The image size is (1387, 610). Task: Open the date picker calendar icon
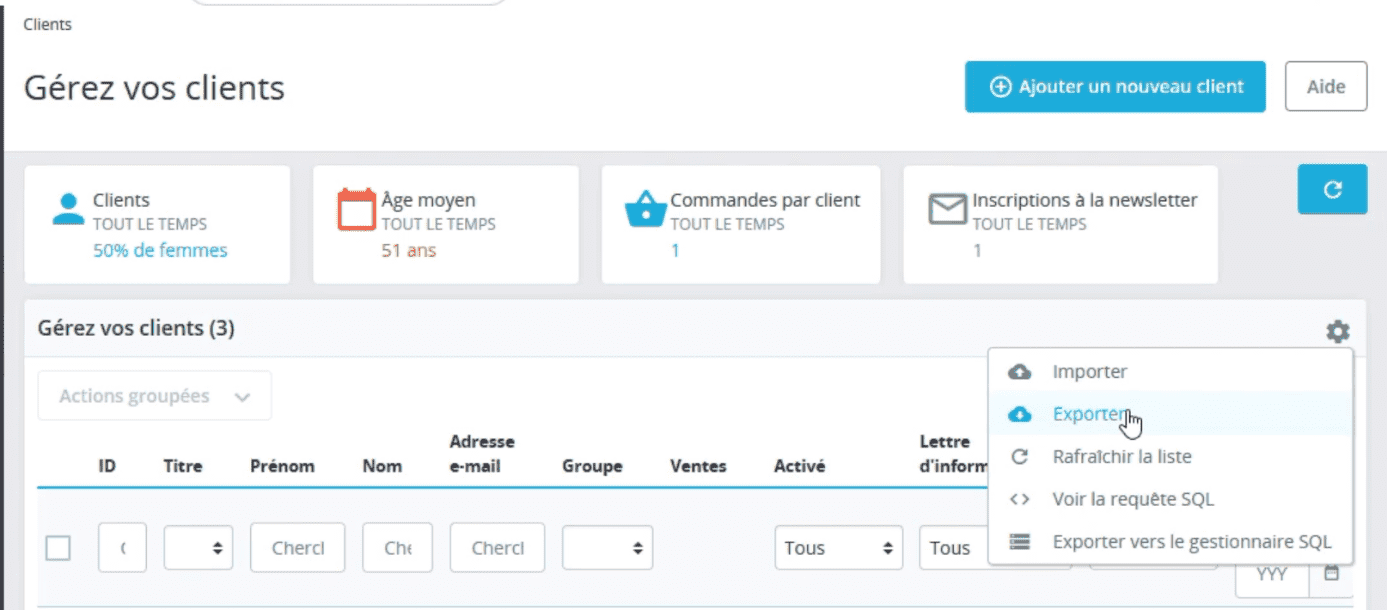(x=1331, y=574)
